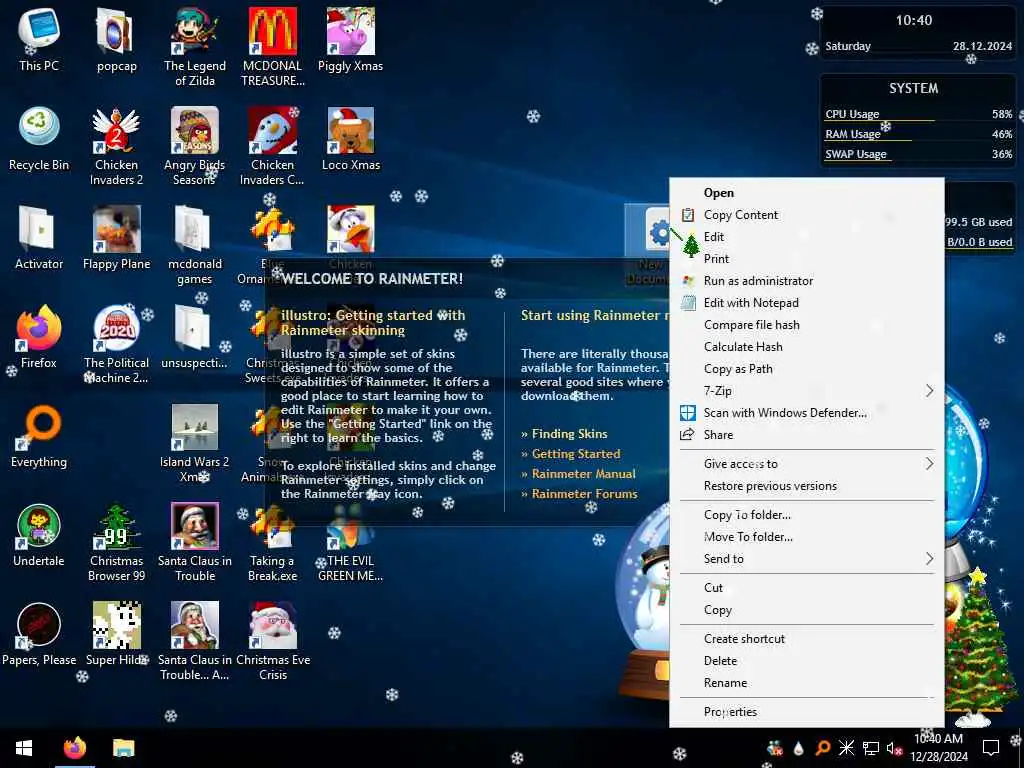
Task: Select the Chicken Invaders 2 icon
Action: click(116, 145)
